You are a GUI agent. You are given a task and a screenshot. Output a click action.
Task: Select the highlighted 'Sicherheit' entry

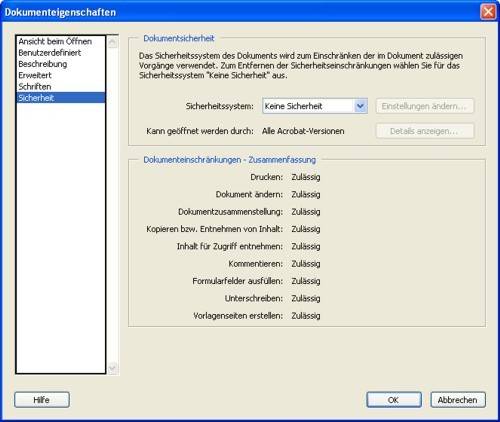61,98
